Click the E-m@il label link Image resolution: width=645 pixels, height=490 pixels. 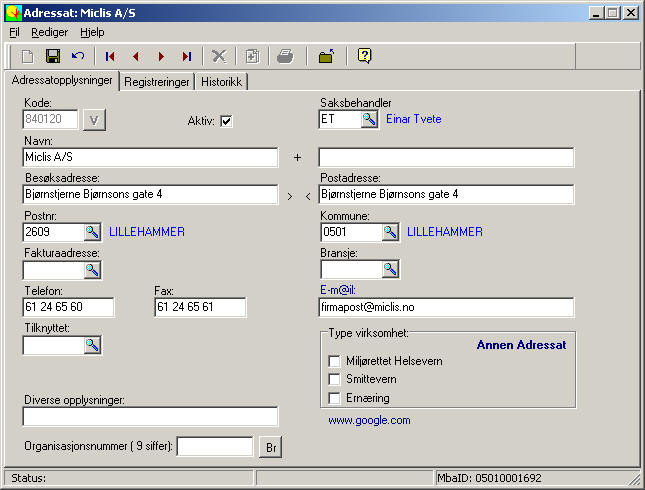pyautogui.click(x=338, y=290)
